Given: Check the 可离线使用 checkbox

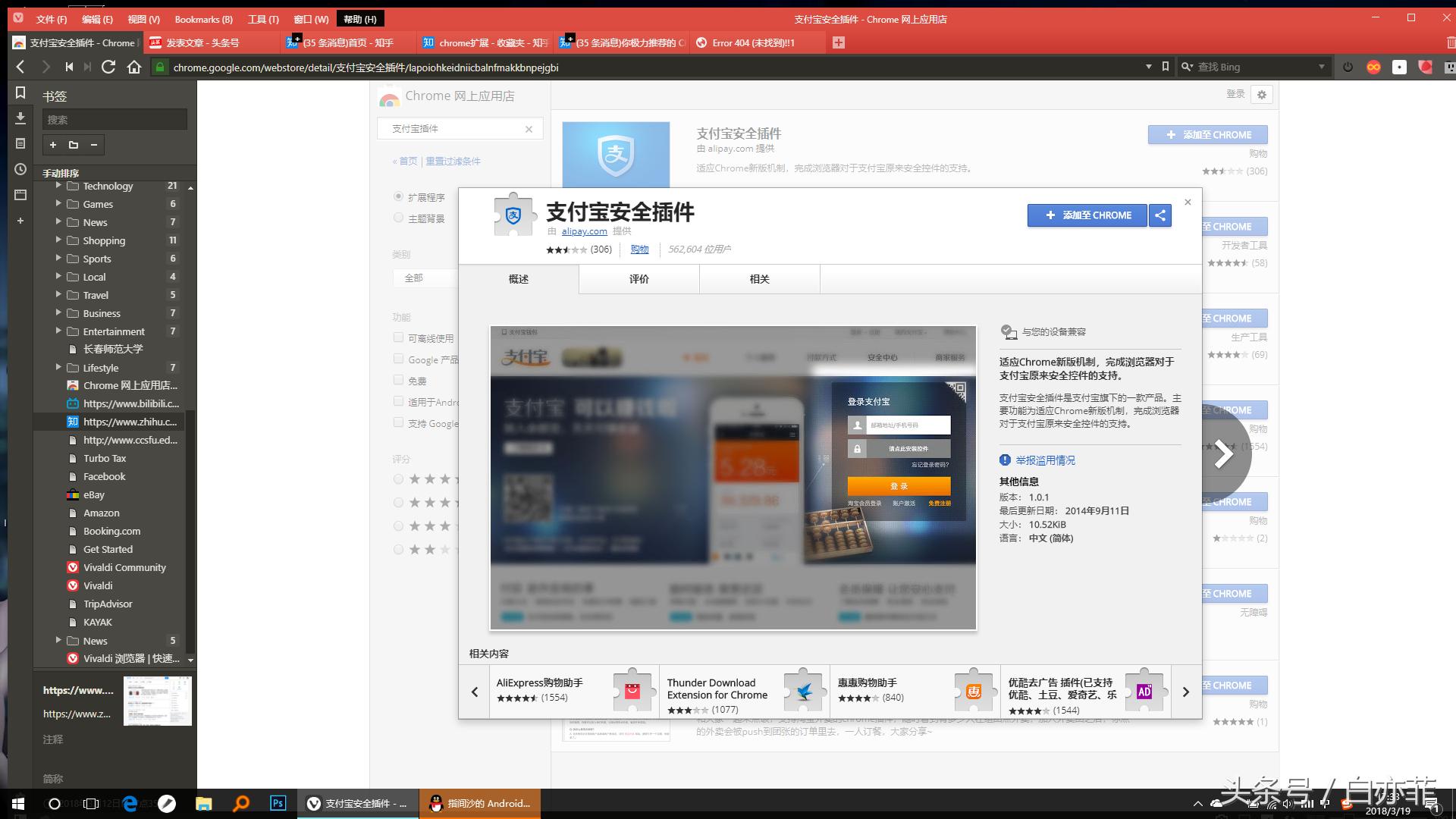Looking at the screenshot, I should click(x=398, y=337).
